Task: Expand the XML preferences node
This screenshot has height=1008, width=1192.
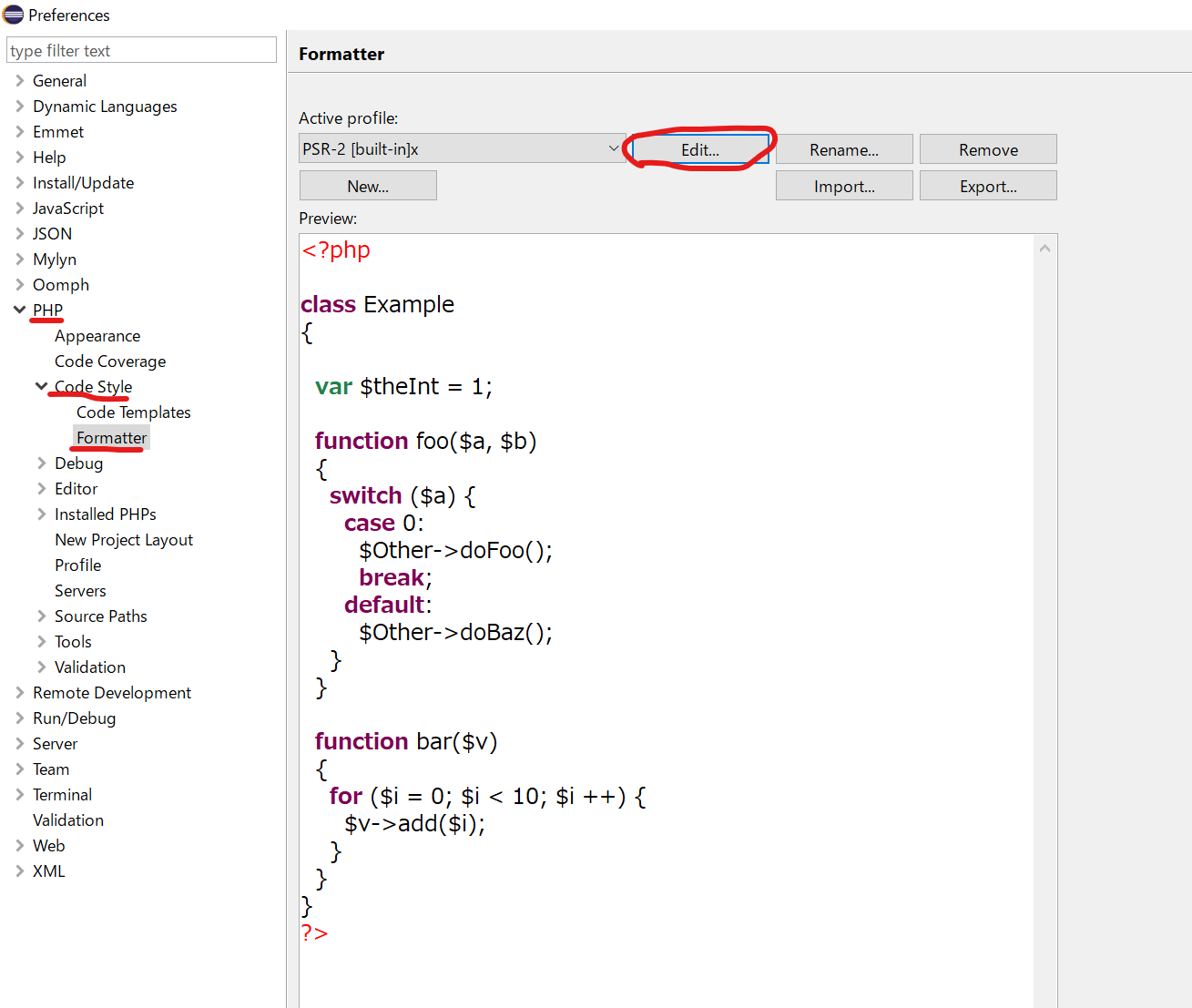Action: click(x=19, y=871)
